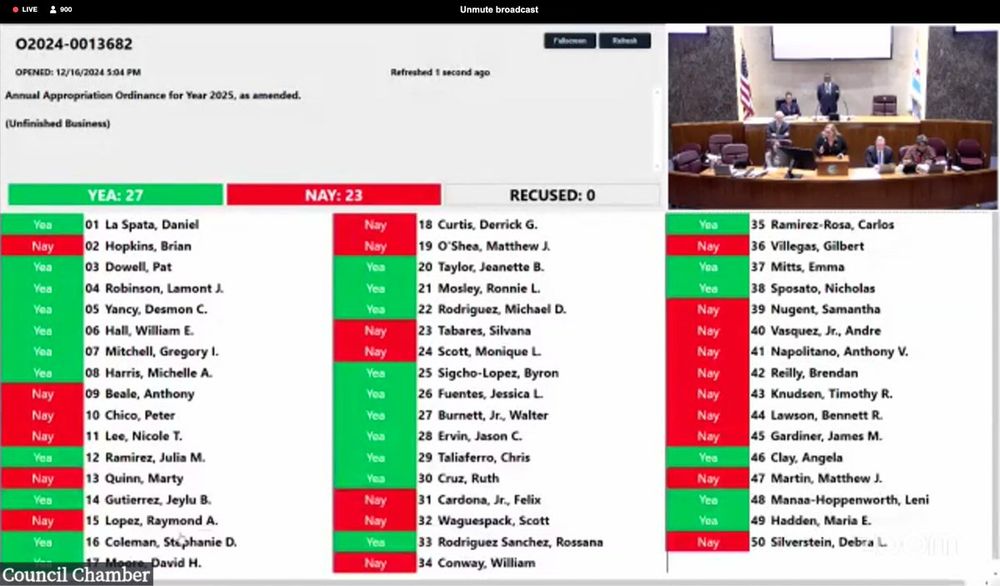The height and width of the screenshot is (586, 1000).
Task: Click name 19 O'Shea, Matthew J.
Action: [484, 246]
